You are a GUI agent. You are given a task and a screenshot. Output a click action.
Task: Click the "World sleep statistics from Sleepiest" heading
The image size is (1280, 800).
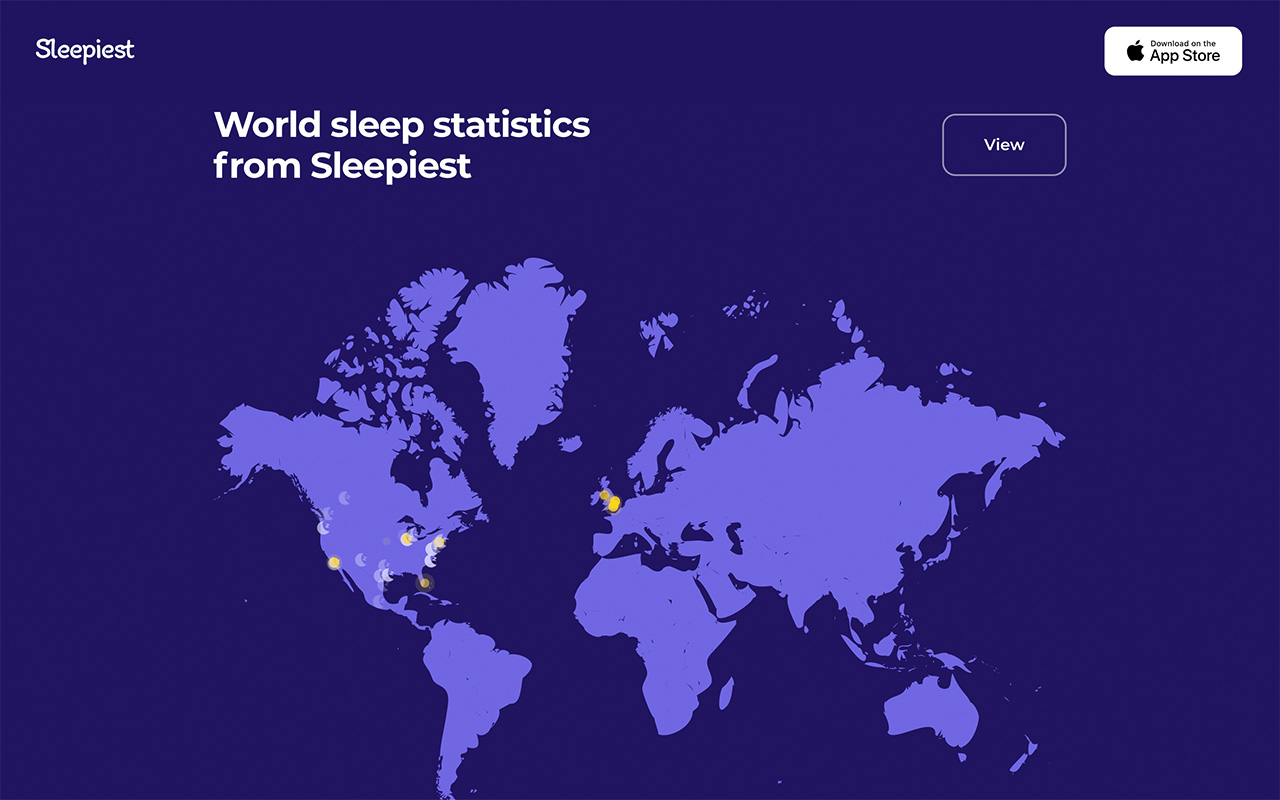click(x=402, y=145)
